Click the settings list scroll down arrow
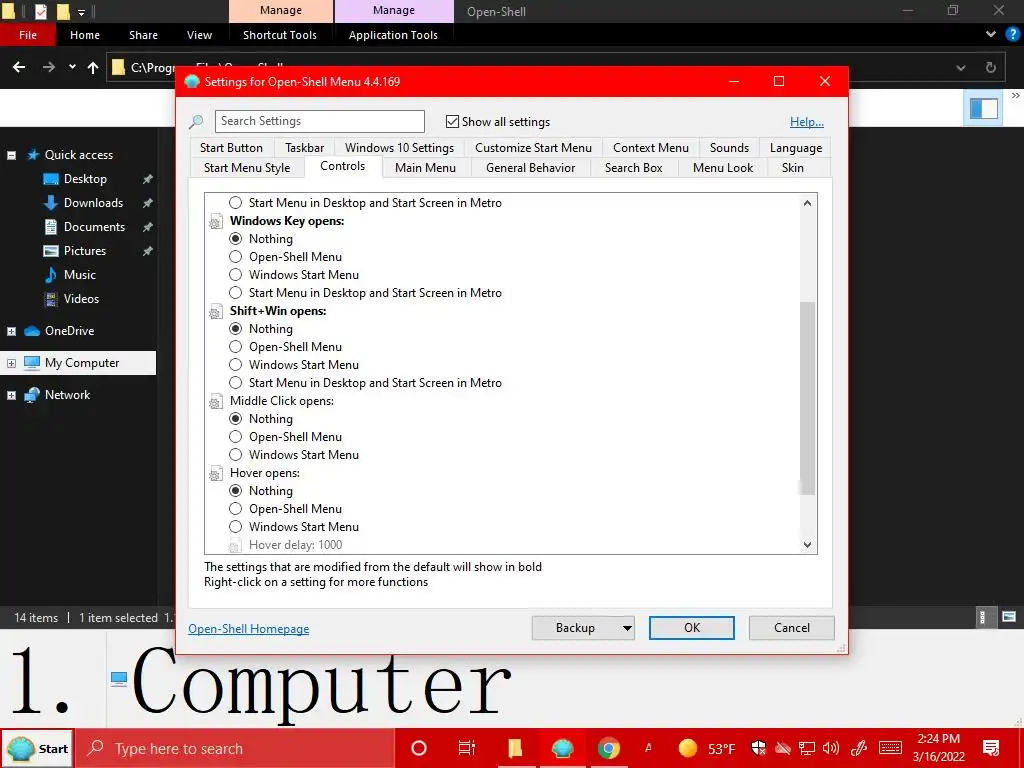1024x768 pixels. tap(807, 545)
